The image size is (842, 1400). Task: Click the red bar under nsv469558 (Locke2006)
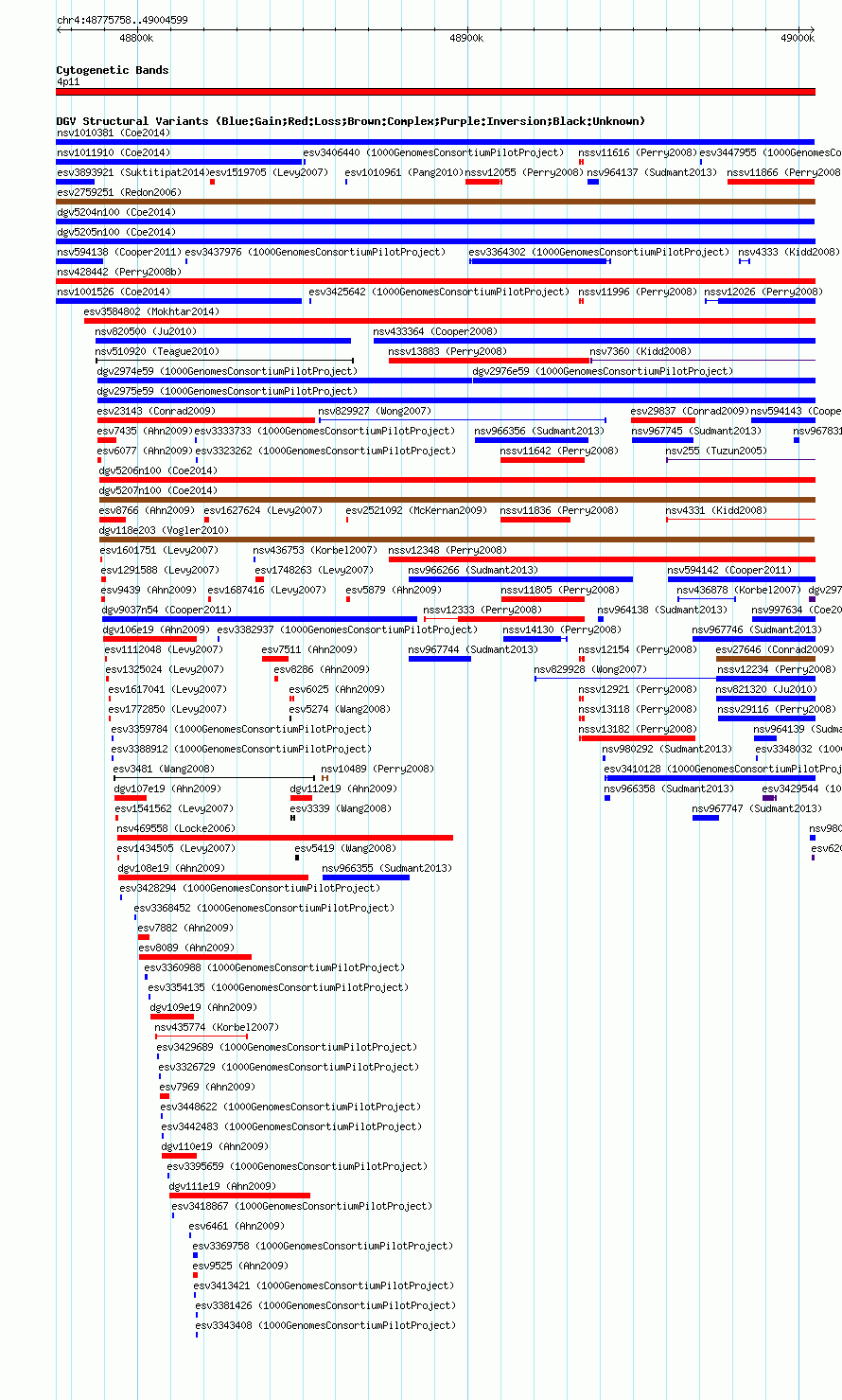(x=285, y=838)
